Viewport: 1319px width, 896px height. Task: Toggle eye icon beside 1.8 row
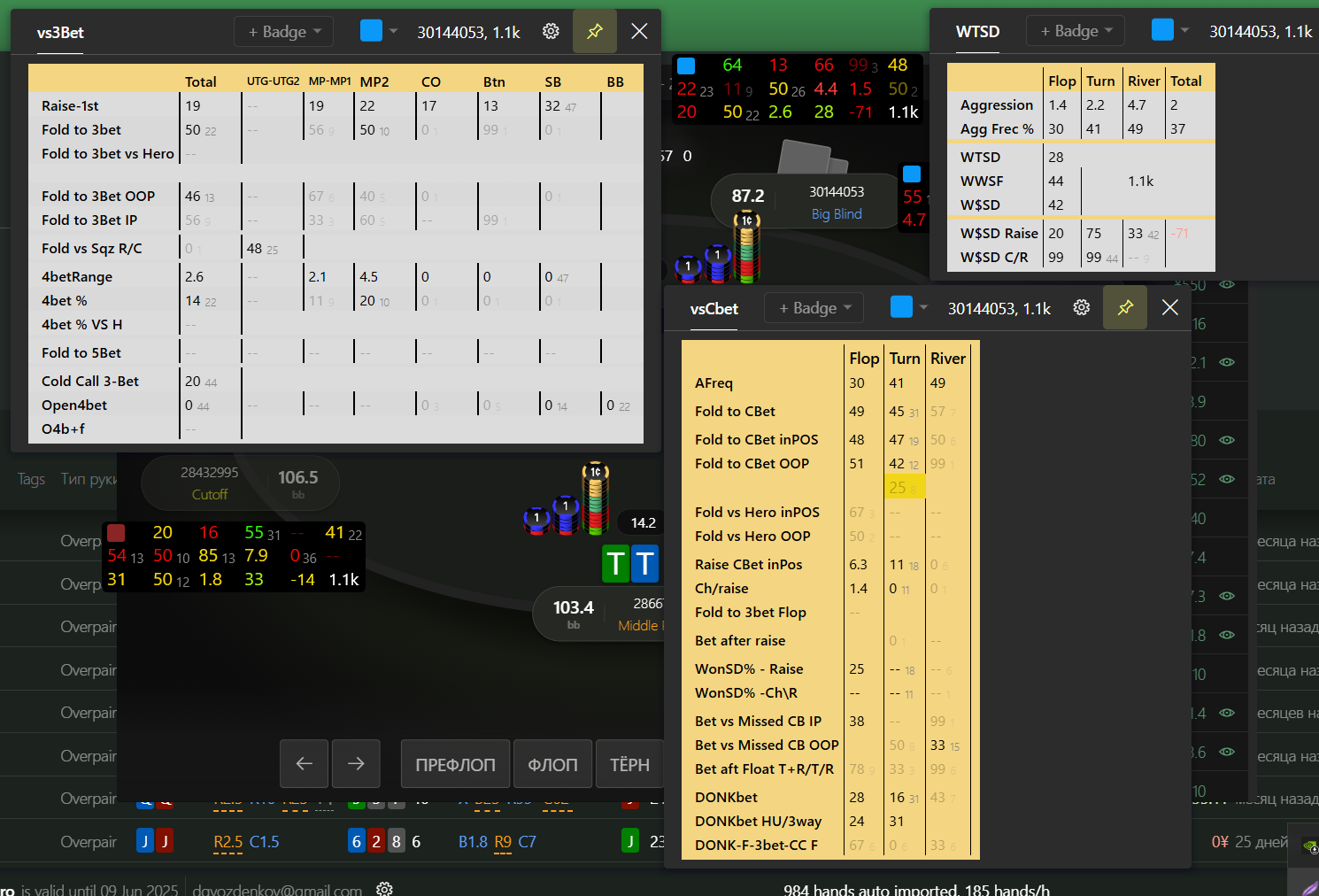[1227, 635]
